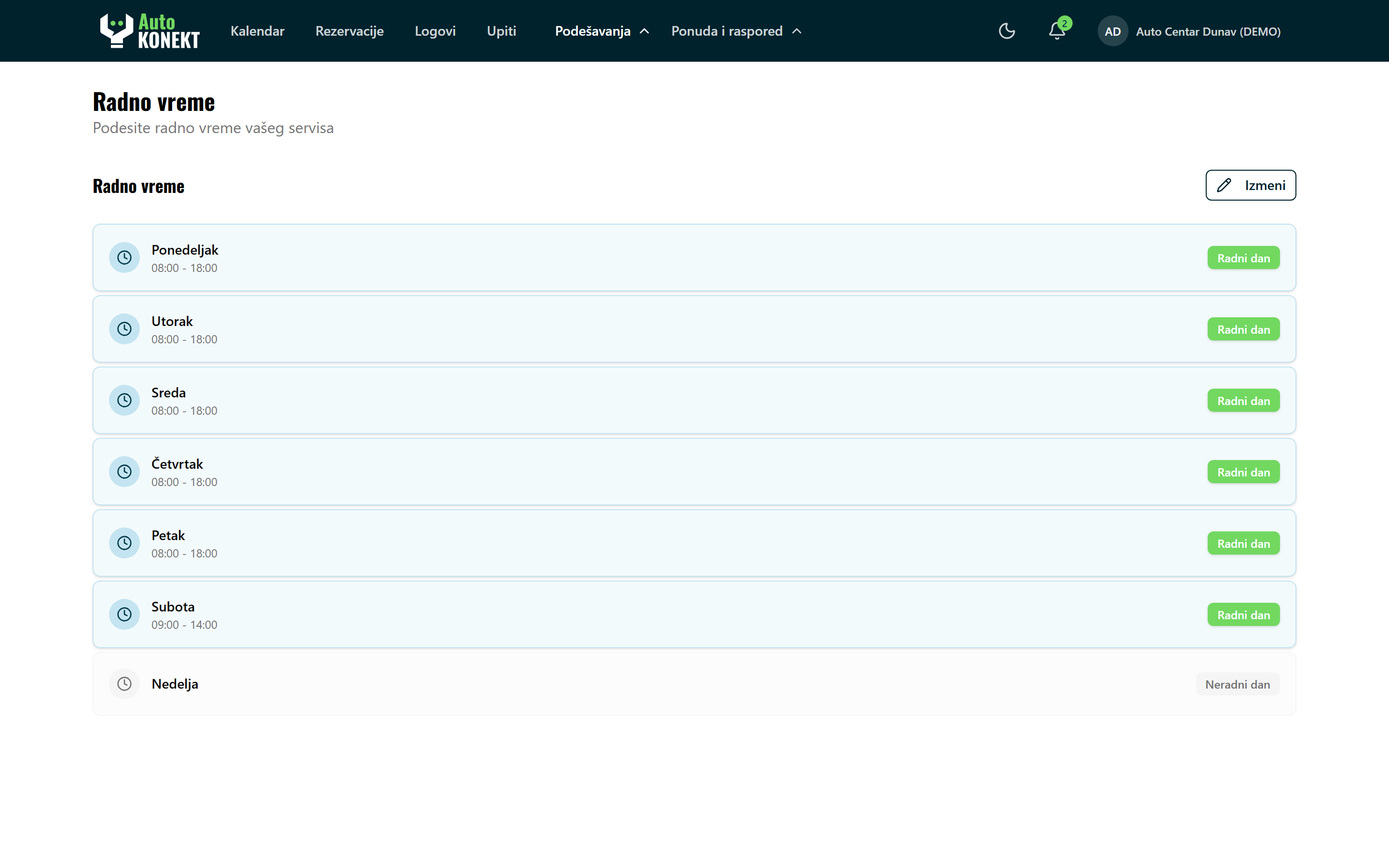Select the Sreda day label
This screenshot has height=868, width=1389.
pyautogui.click(x=169, y=393)
